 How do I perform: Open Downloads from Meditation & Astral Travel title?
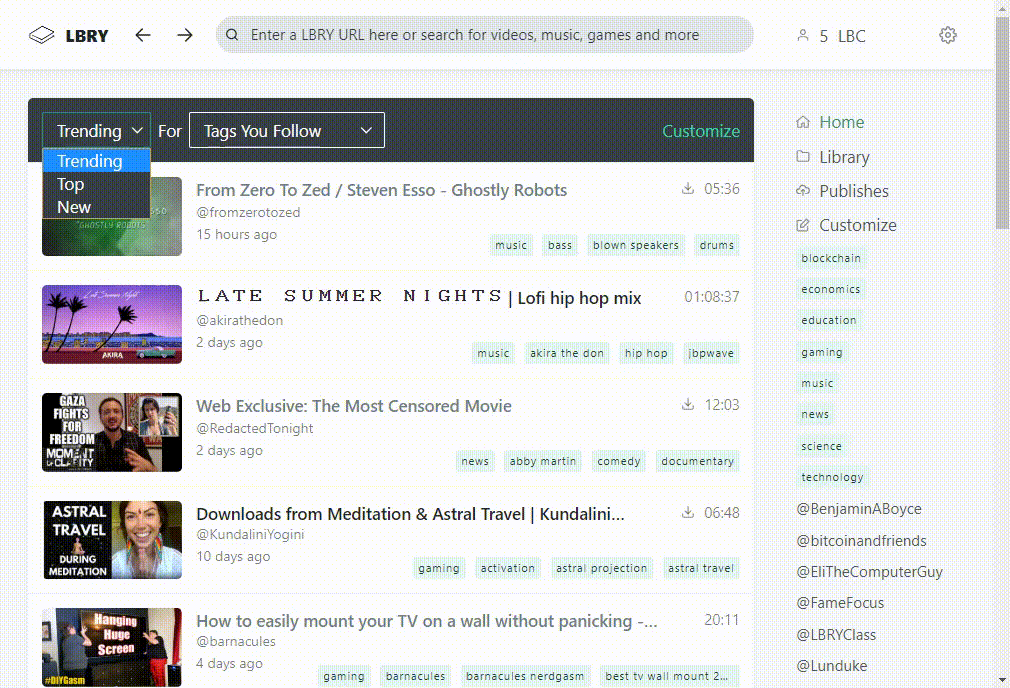[410, 514]
